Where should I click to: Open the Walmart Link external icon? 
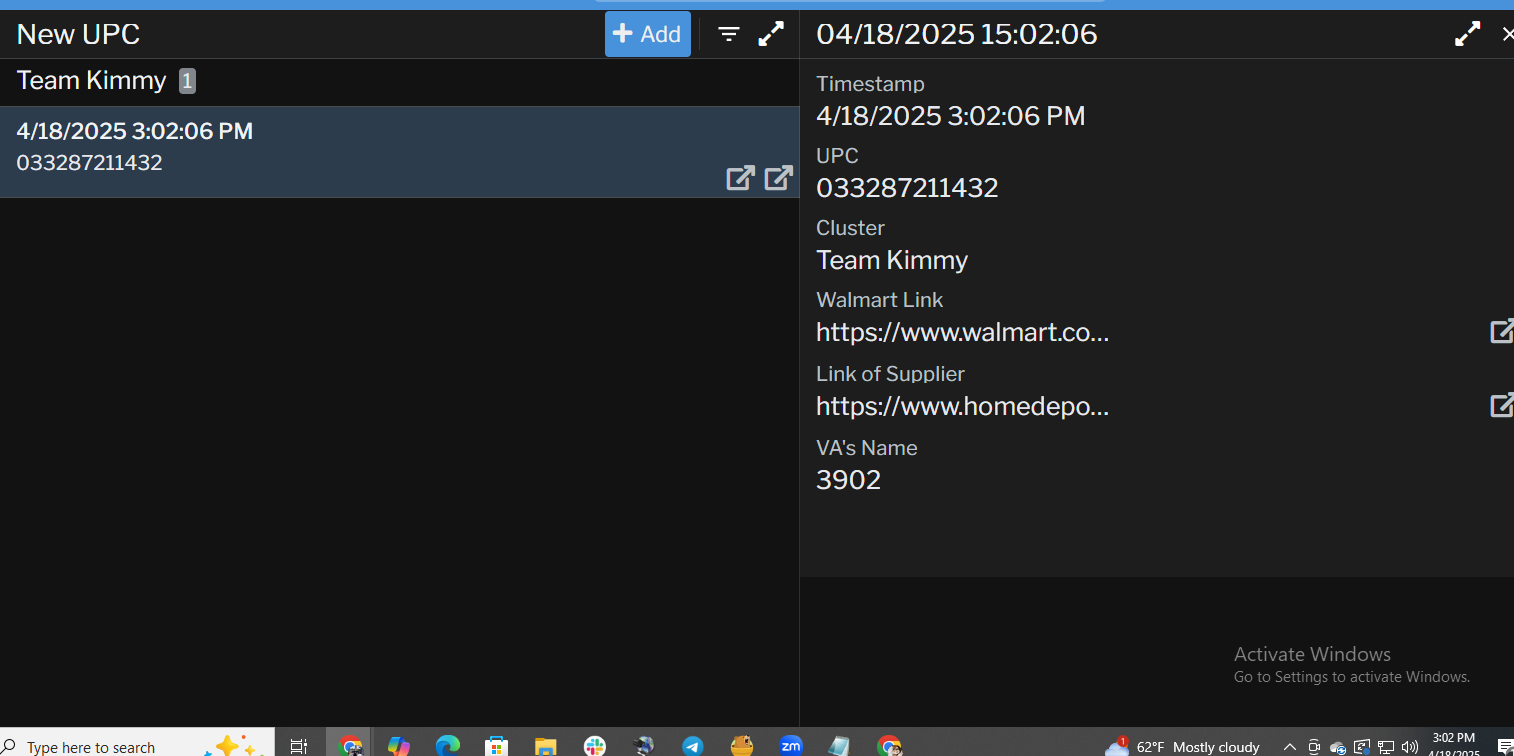coord(1501,331)
